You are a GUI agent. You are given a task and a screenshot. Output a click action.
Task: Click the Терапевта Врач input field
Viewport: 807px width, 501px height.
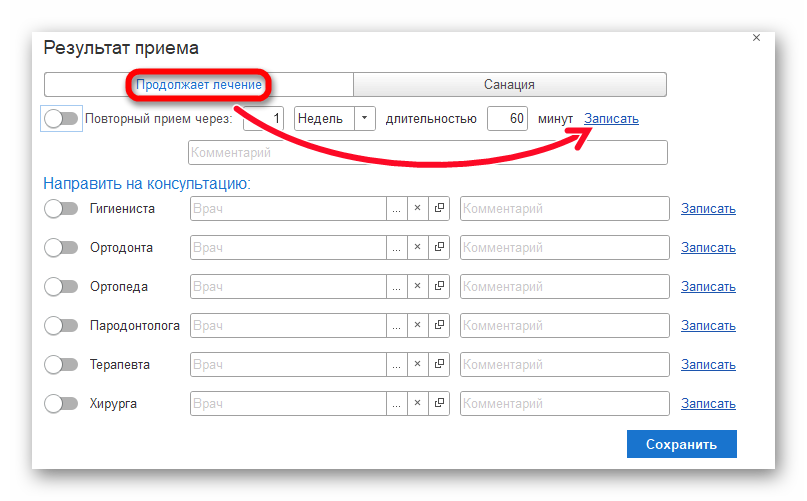pyautogui.click(x=288, y=365)
